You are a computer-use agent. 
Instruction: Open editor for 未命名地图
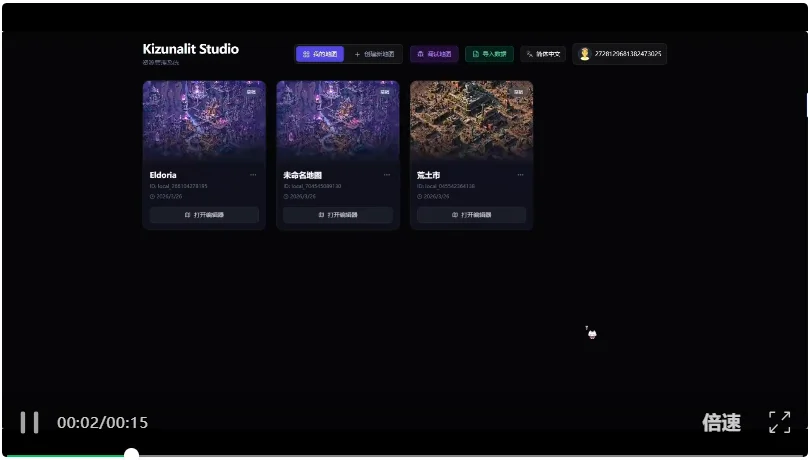pyautogui.click(x=338, y=215)
